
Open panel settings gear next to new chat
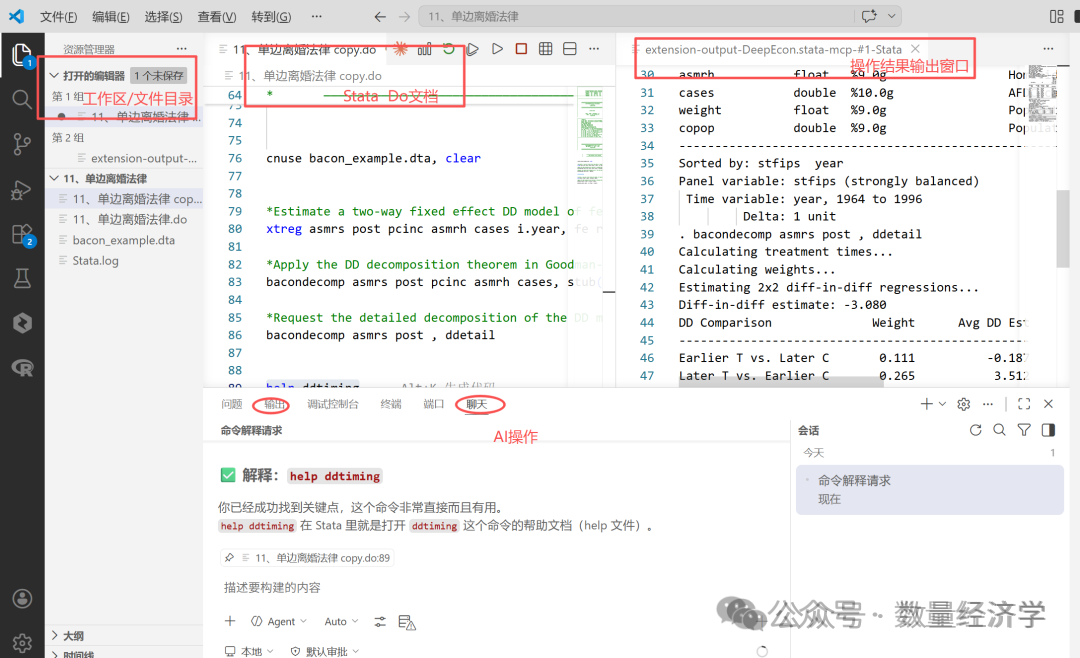(x=964, y=404)
